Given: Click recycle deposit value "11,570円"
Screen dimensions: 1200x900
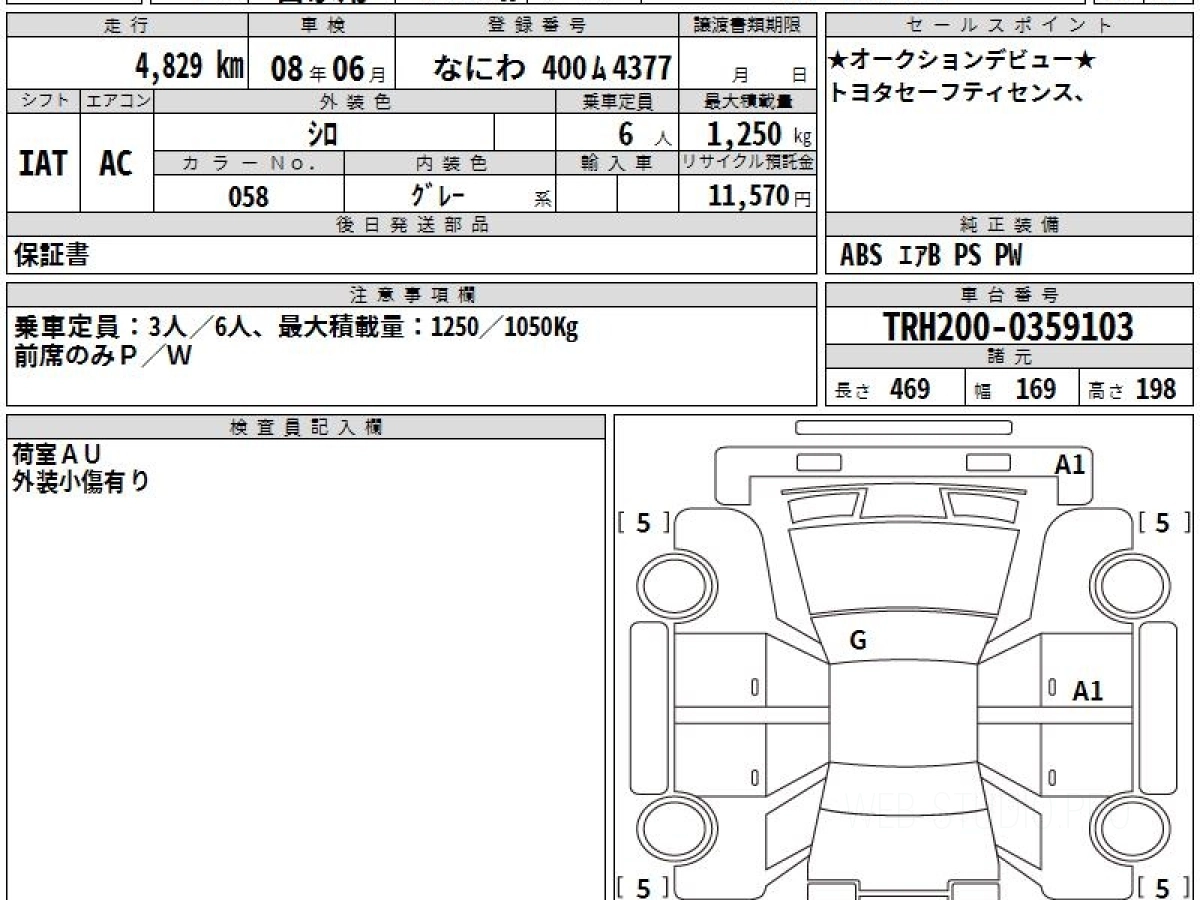Looking at the screenshot, I should 759,196.
